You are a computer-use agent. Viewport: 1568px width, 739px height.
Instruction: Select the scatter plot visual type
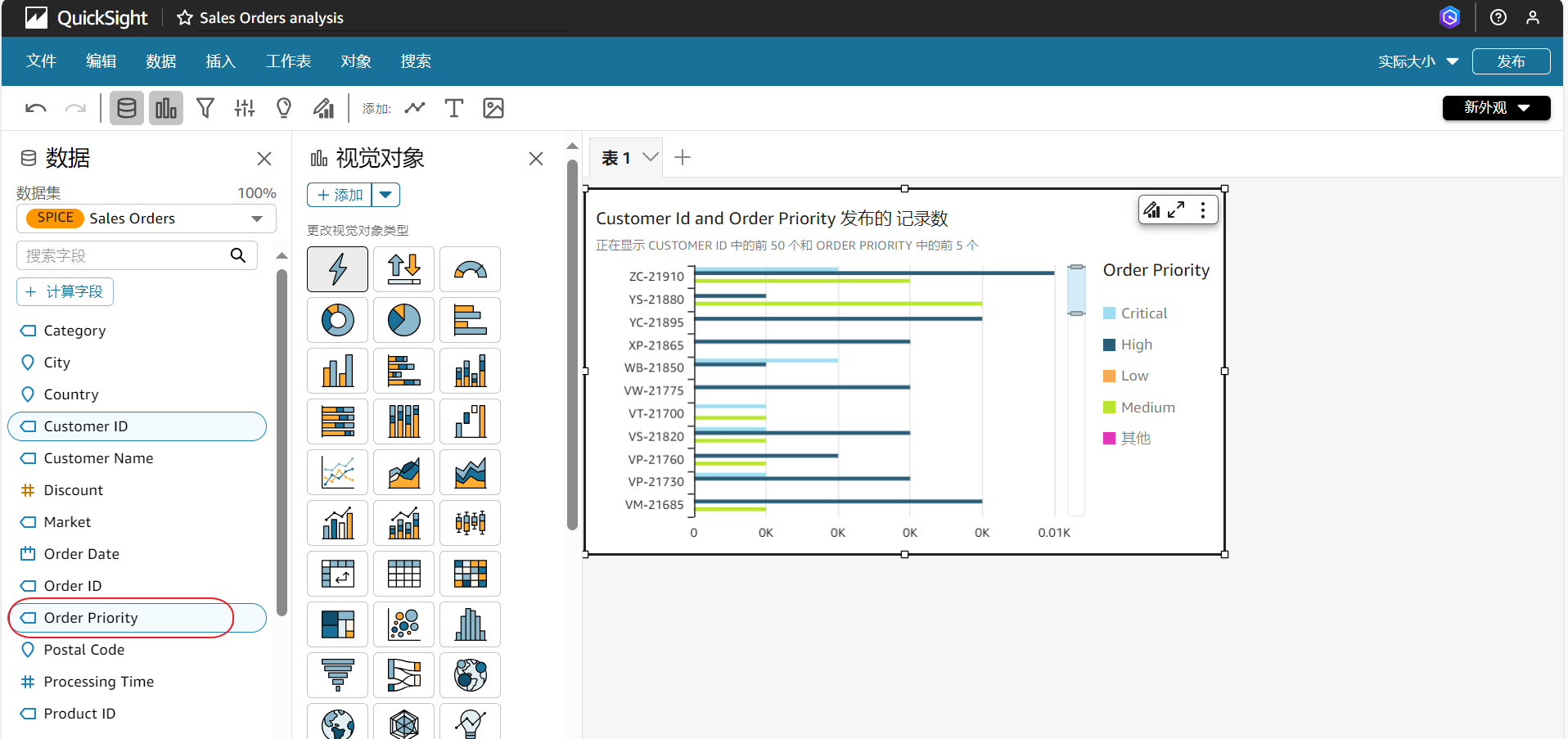point(403,624)
